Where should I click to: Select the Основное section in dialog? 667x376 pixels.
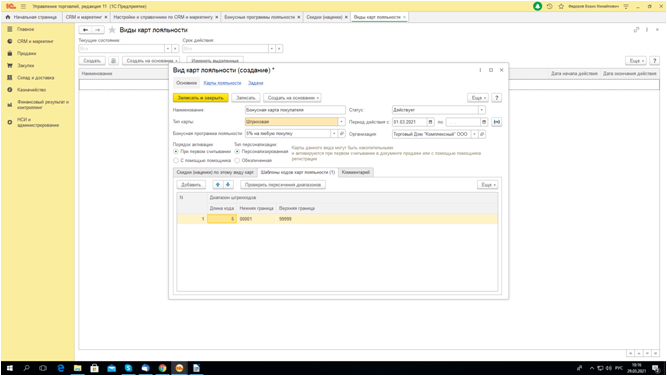186,83
